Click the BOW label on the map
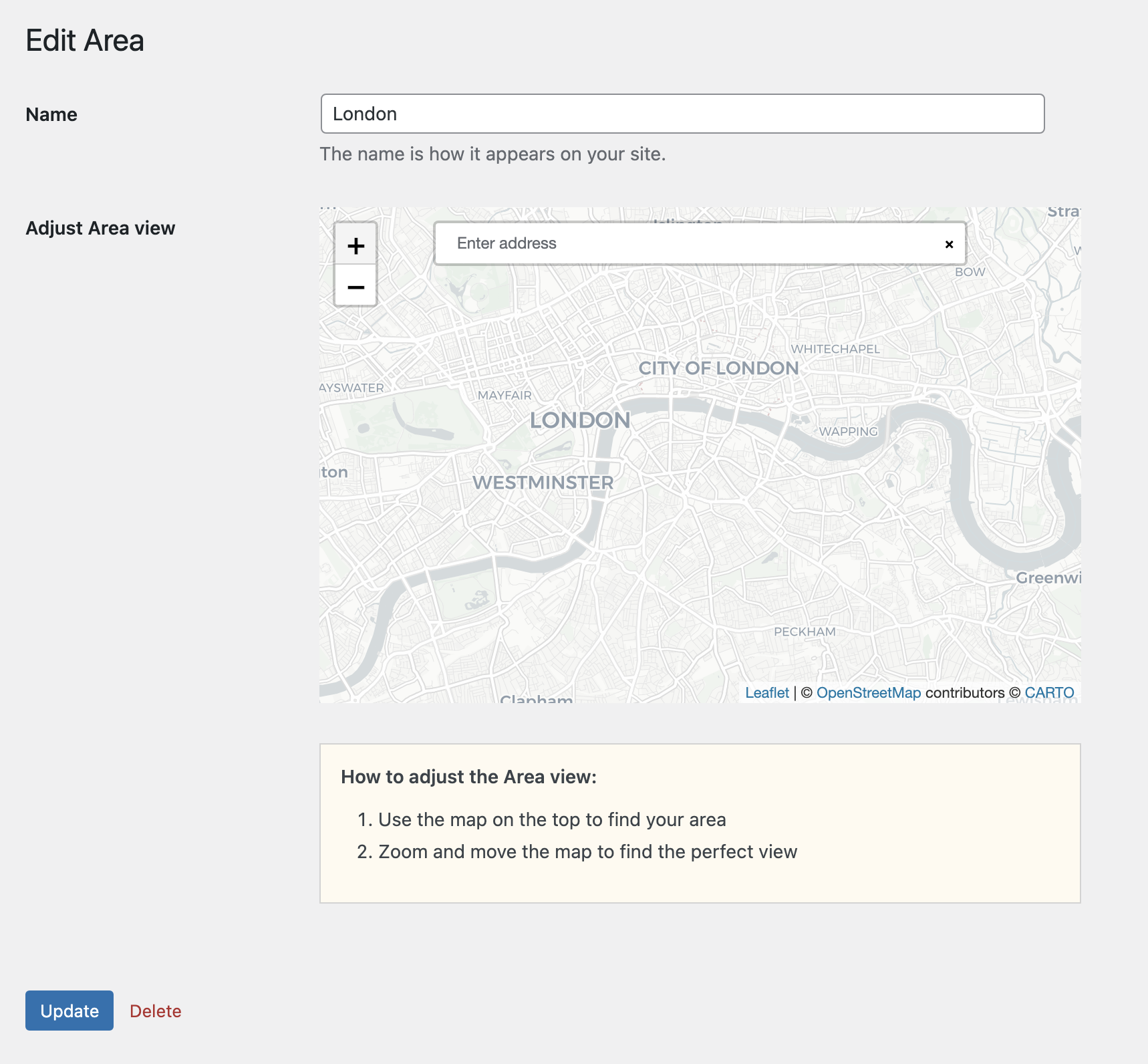The height and width of the screenshot is (1064, 1148). pos(970,272)
